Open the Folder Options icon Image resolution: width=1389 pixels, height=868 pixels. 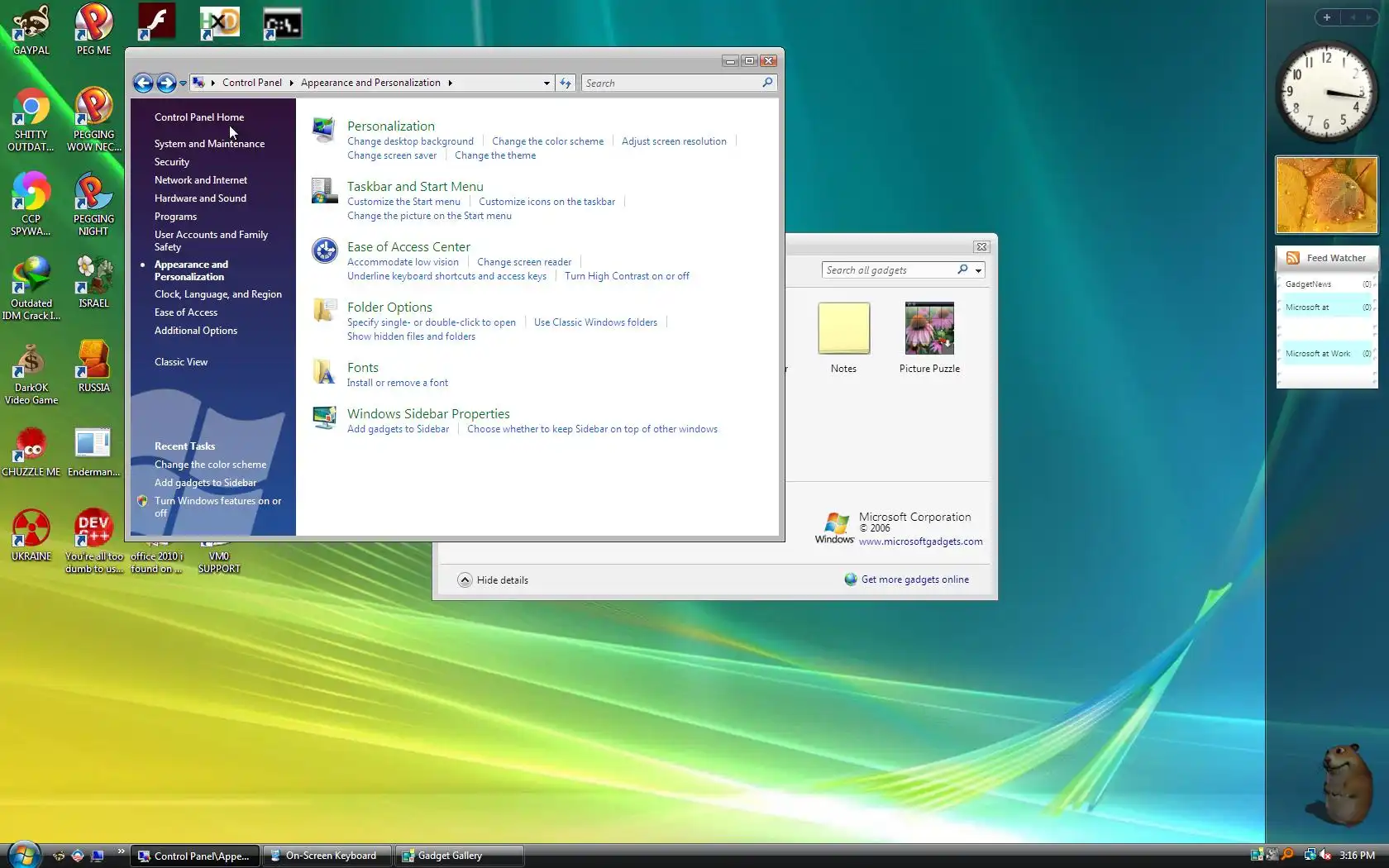coord(324,311)
